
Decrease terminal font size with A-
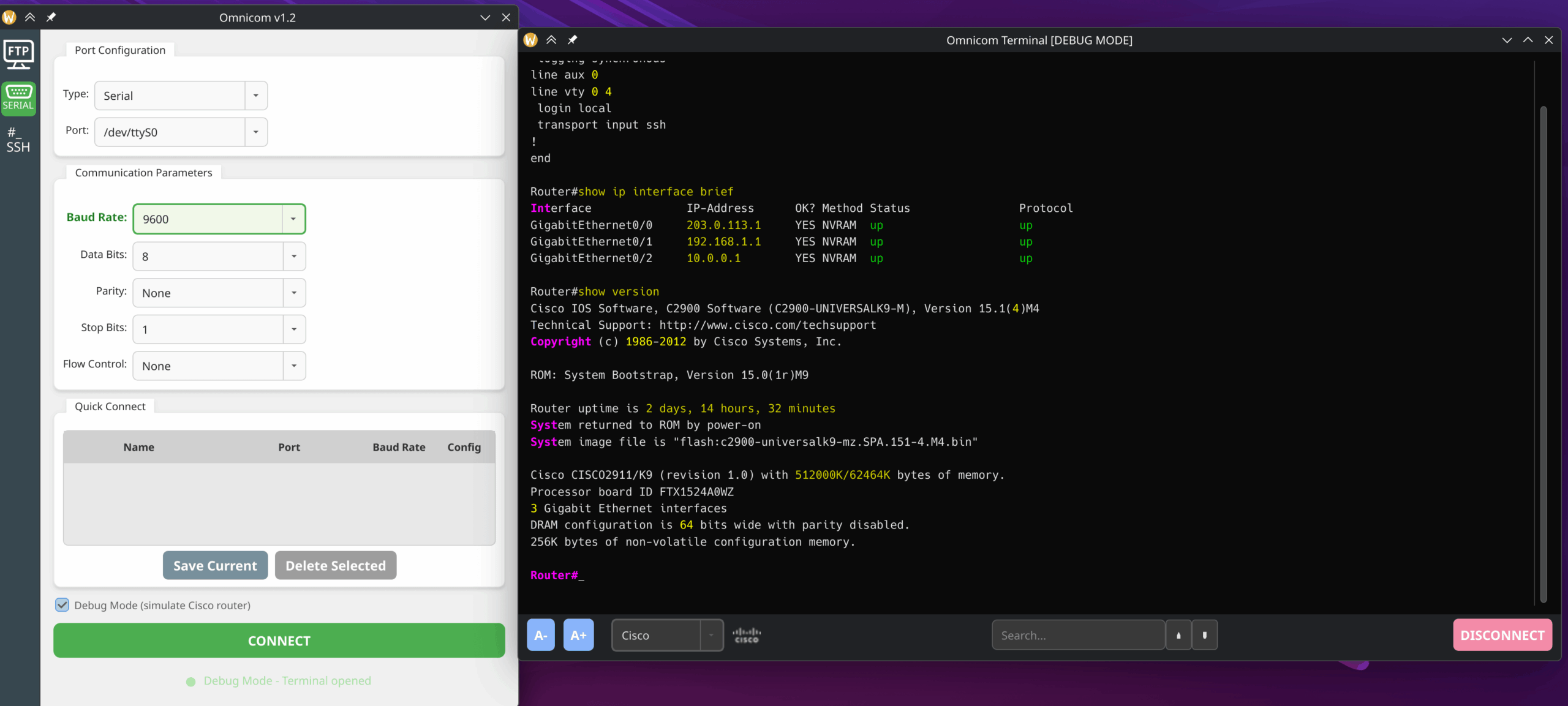tap(540, 635)
